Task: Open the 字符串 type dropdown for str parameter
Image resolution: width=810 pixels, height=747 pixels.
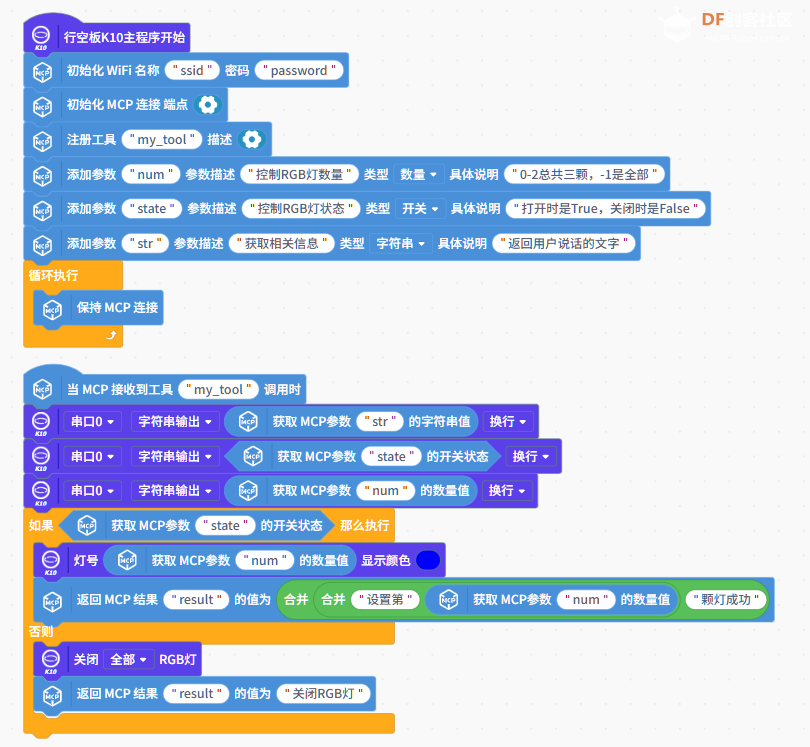Action: 401,243
